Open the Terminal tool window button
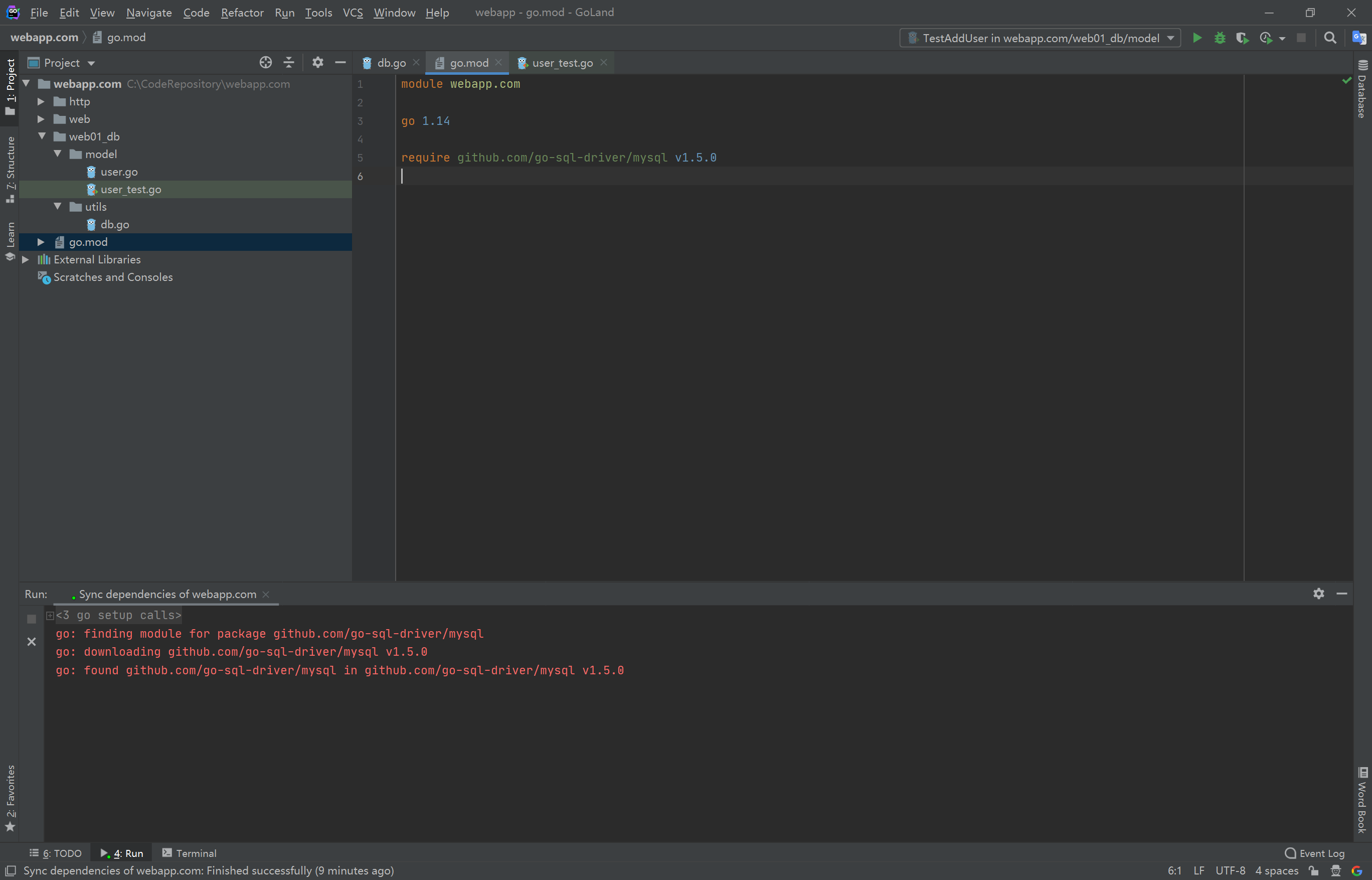Image resolution: width=1372 pixels, height=880 pixels. pyautogui.click(x=189, y=853)
